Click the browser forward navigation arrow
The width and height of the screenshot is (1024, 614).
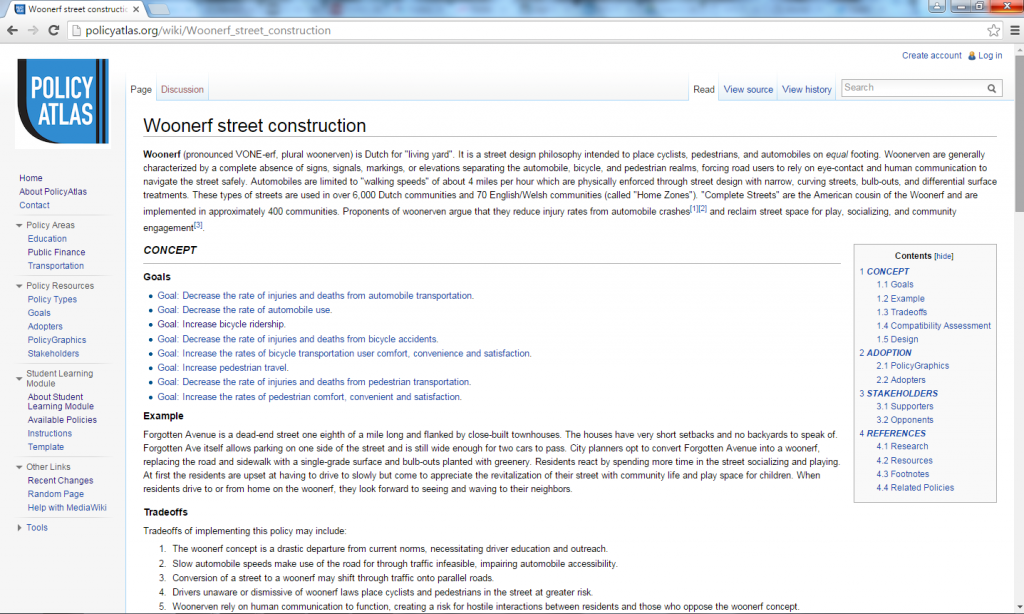click(x=32, y=30)
